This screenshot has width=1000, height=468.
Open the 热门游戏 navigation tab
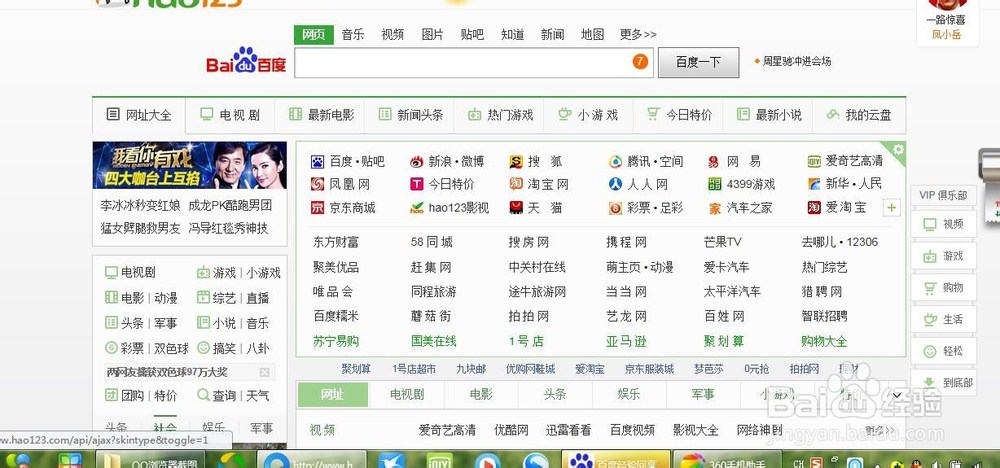click(x=501, y=115)
